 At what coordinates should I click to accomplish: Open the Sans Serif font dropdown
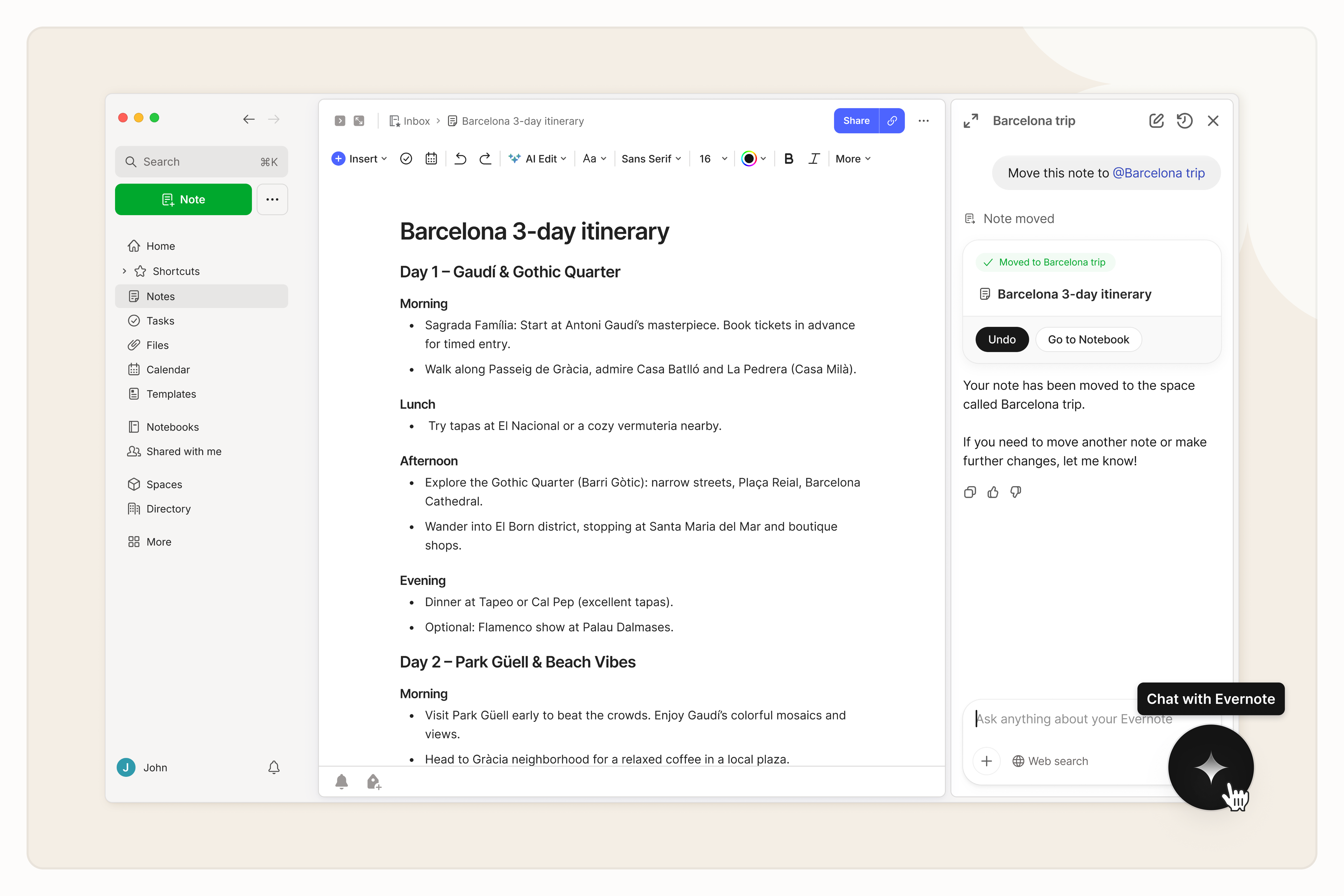[651, 159]
